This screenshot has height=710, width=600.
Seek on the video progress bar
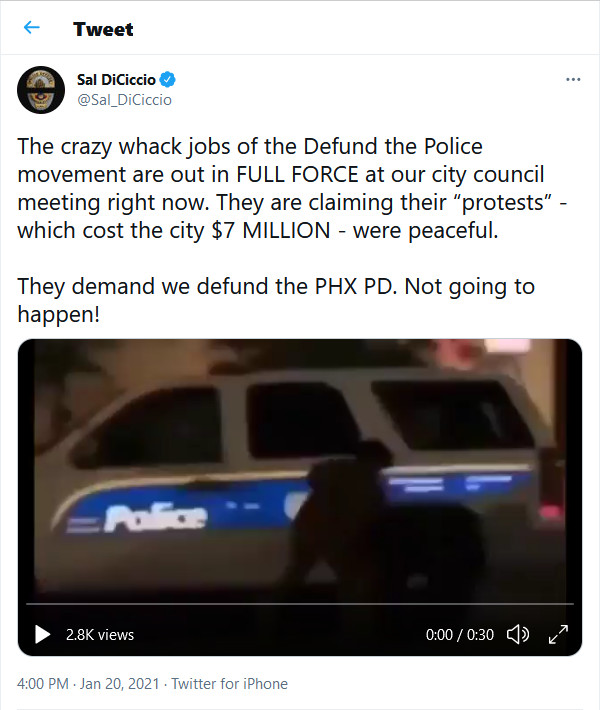coord(300,604)
